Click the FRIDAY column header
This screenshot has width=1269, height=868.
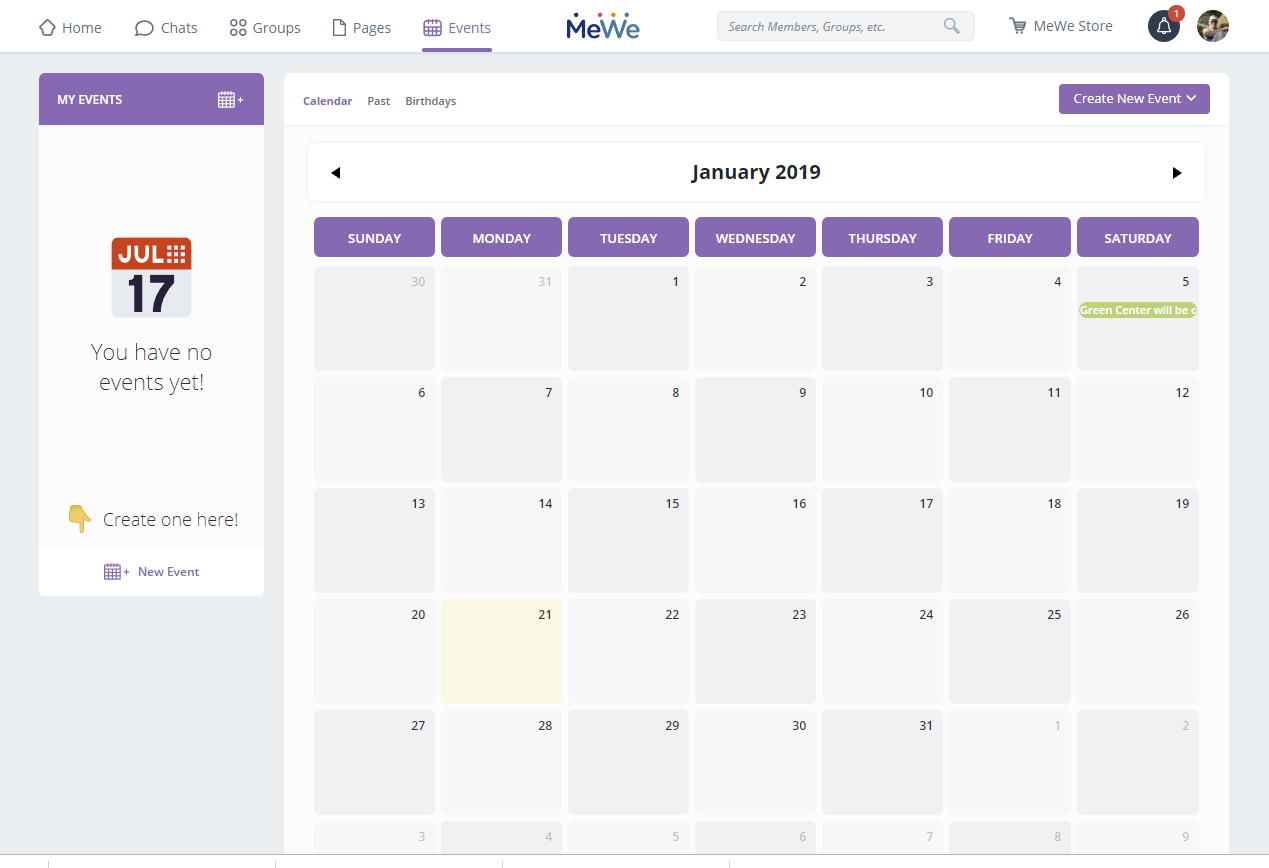(1010, 237)
